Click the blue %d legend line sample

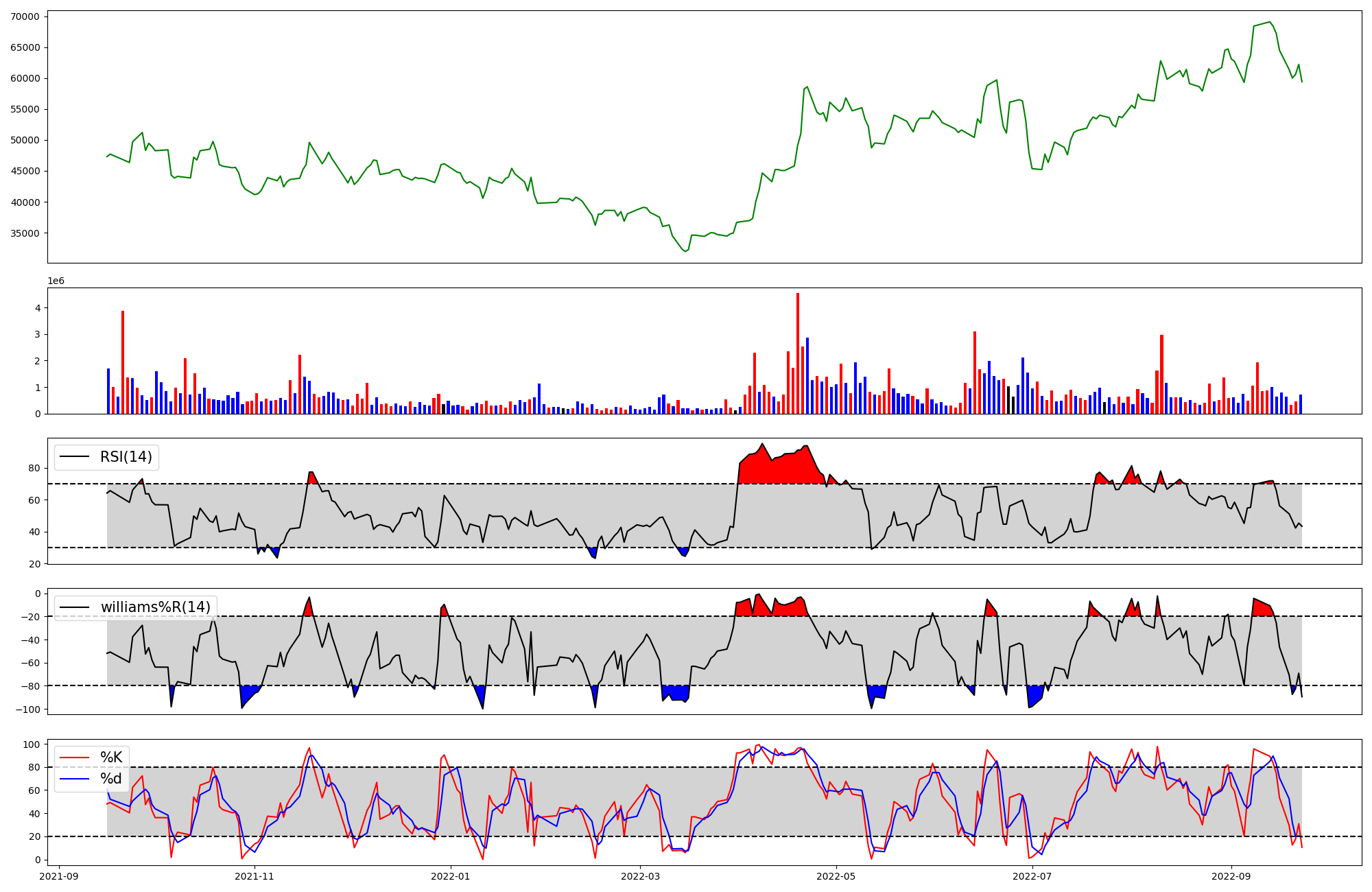tap(75, 779)
